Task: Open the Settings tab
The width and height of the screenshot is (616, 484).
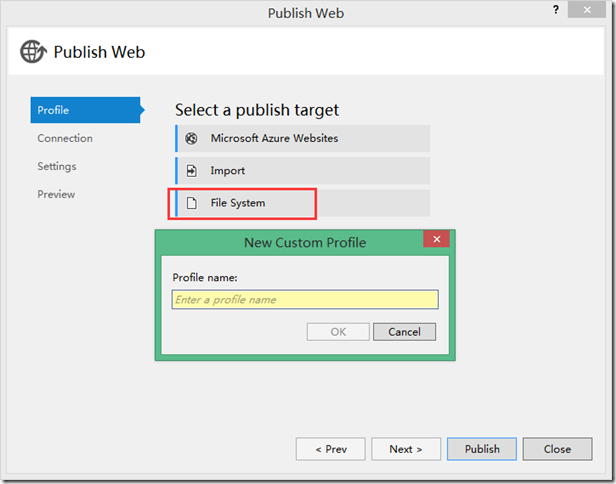Action: coord(57,166)
